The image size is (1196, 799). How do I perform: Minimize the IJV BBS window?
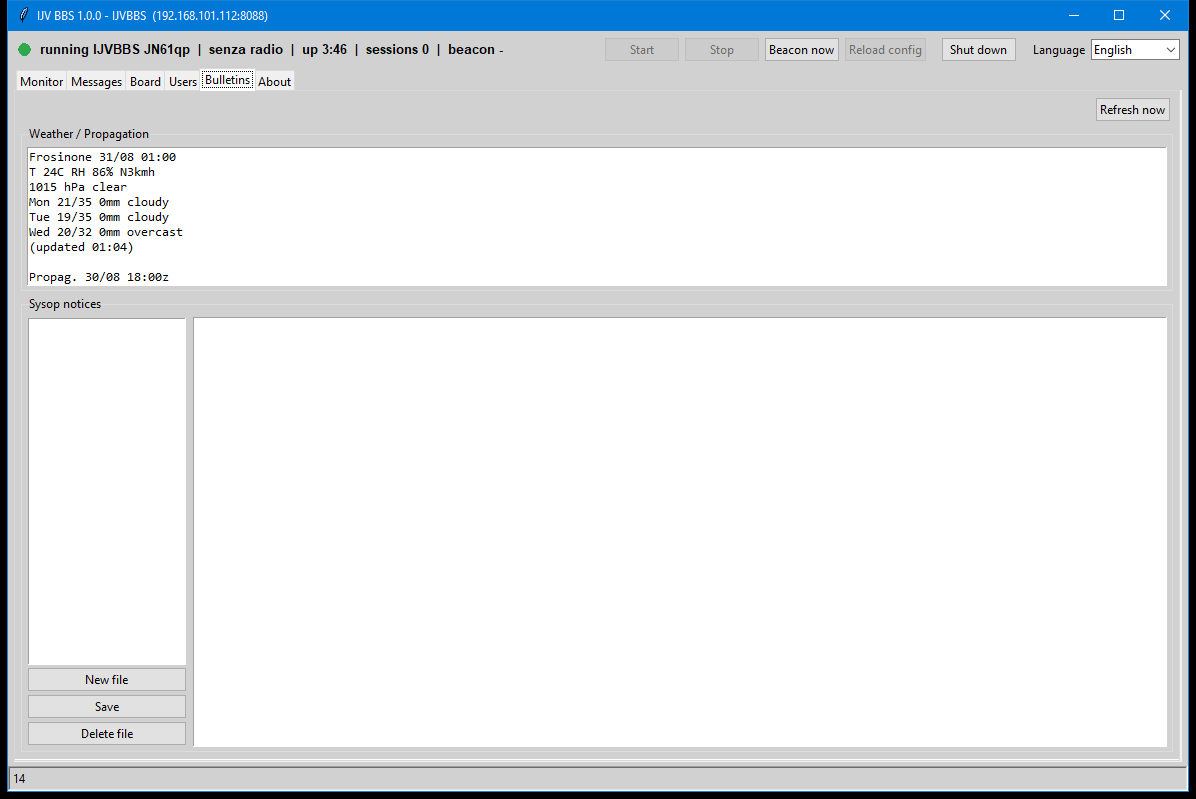(1074, 15)
